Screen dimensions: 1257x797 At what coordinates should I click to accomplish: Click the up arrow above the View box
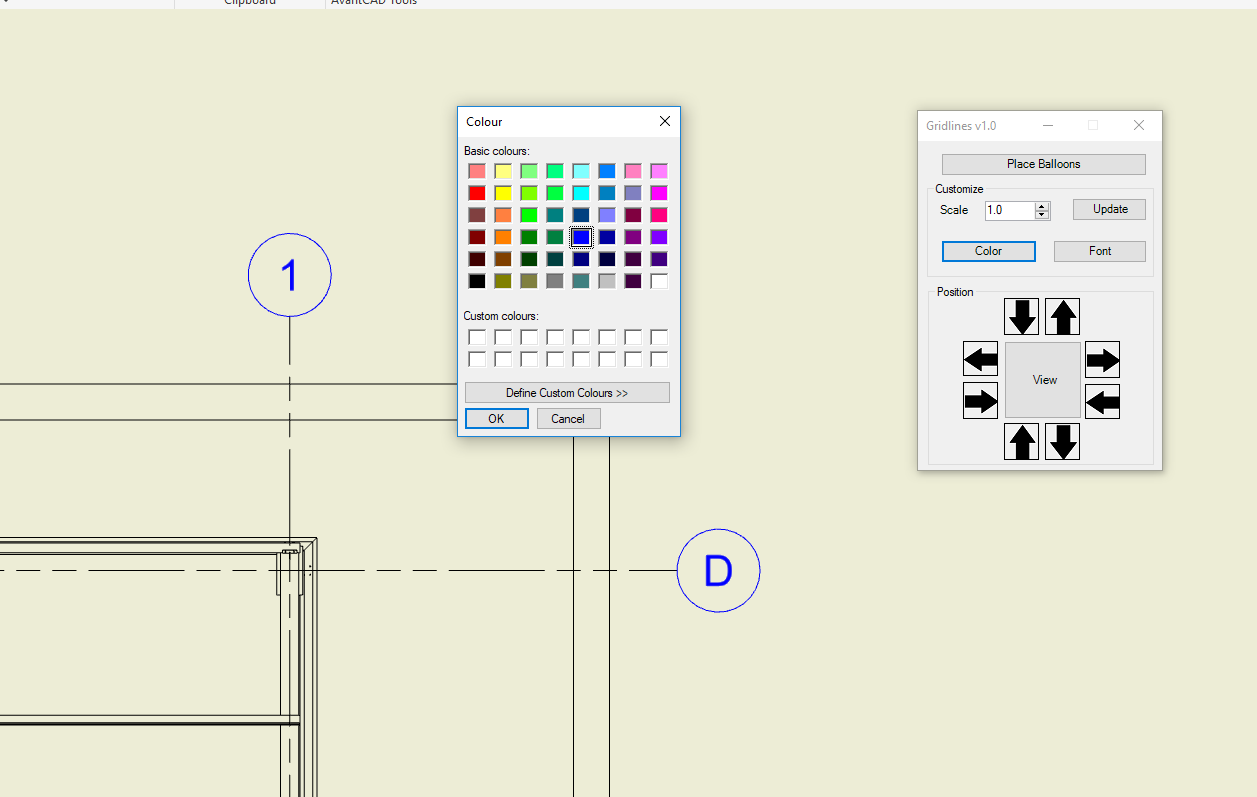point(1062,317)
